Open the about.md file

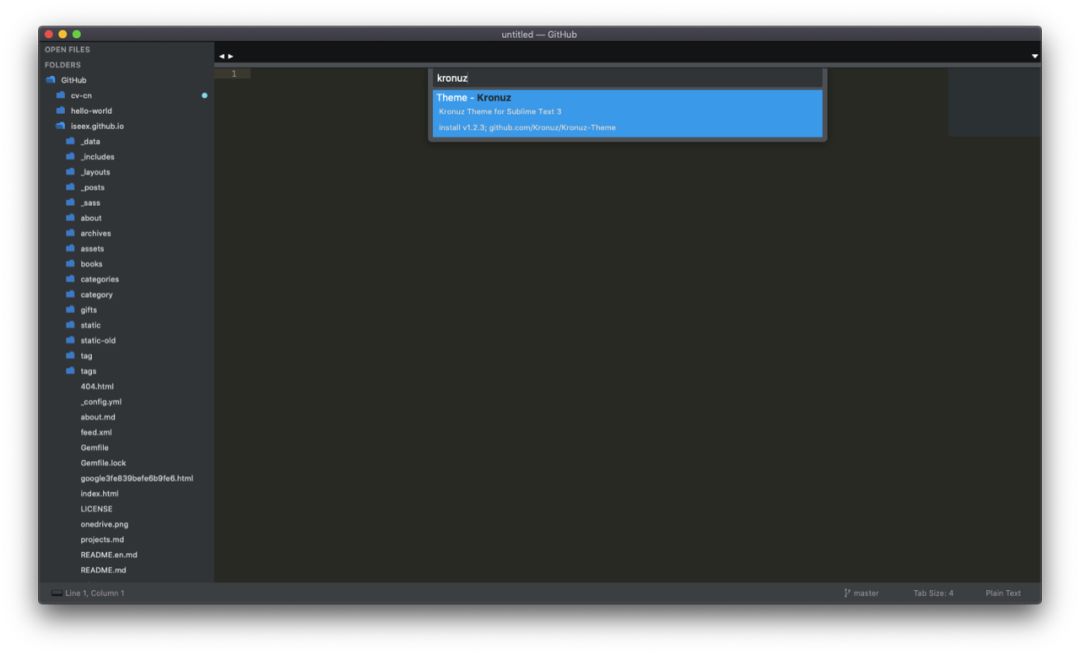pos(98,417)
